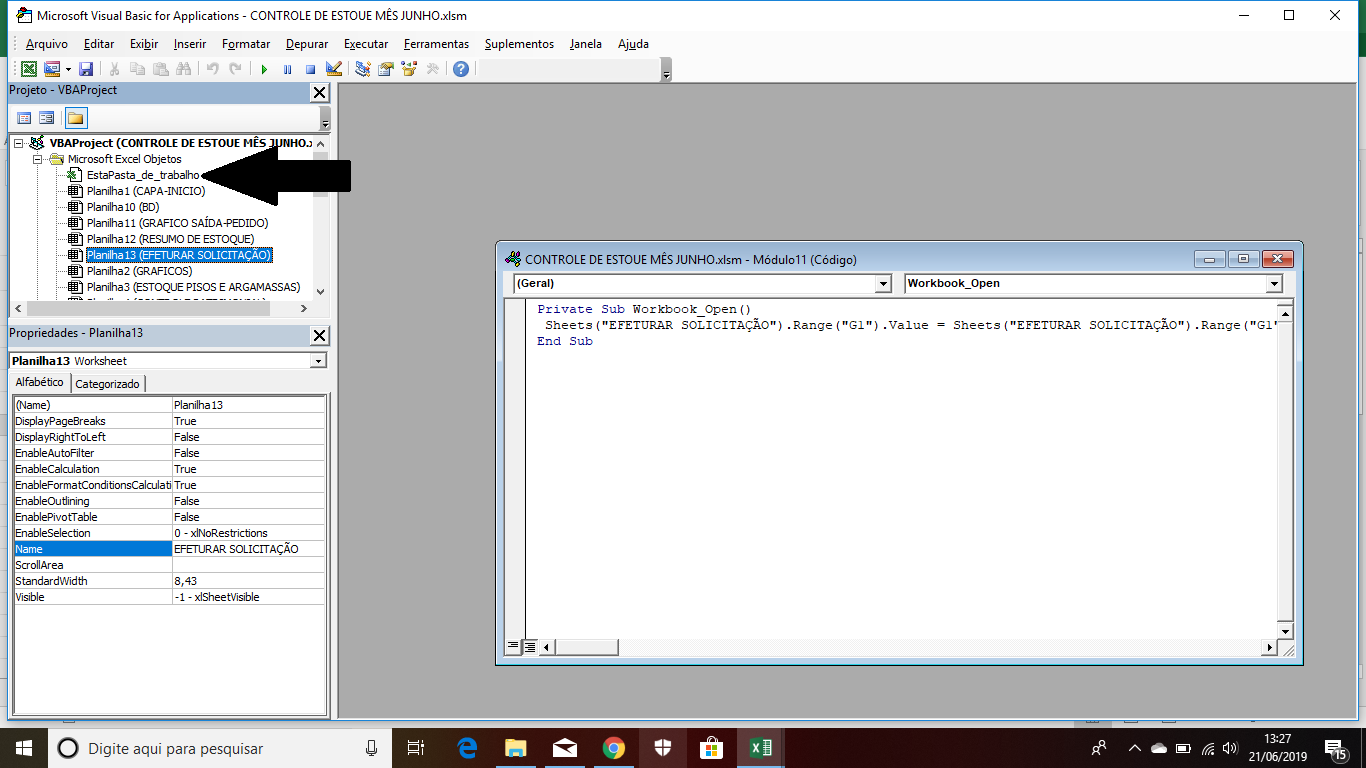Open the Exibir menu
The width and height of the screenshot is (1366, 768).
pos(144,44)
